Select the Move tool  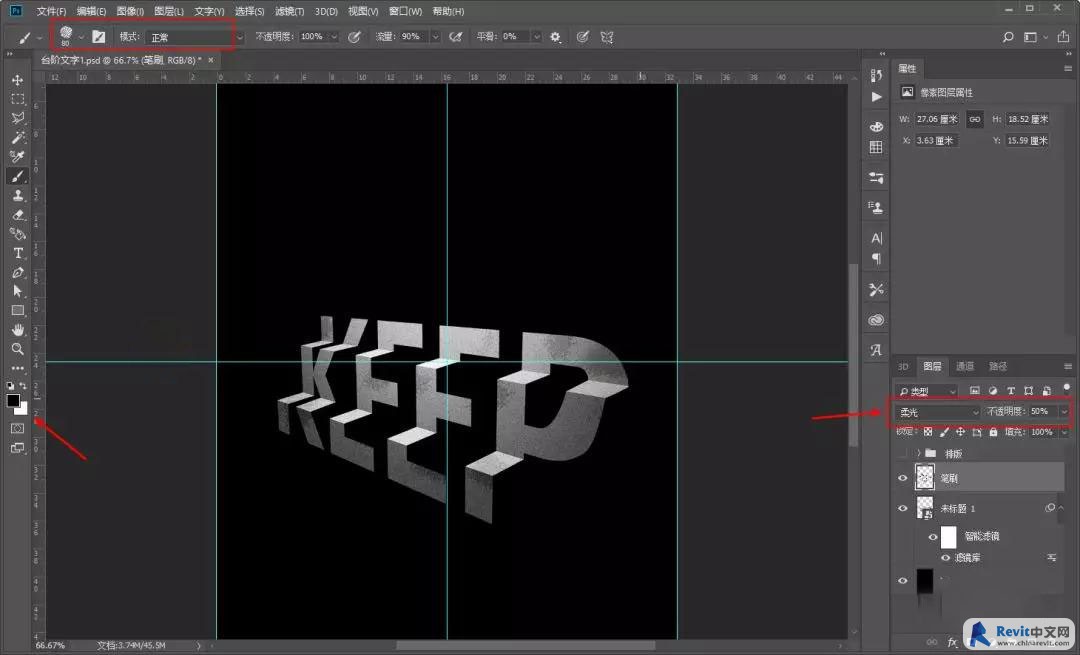(x=18, y=80)
